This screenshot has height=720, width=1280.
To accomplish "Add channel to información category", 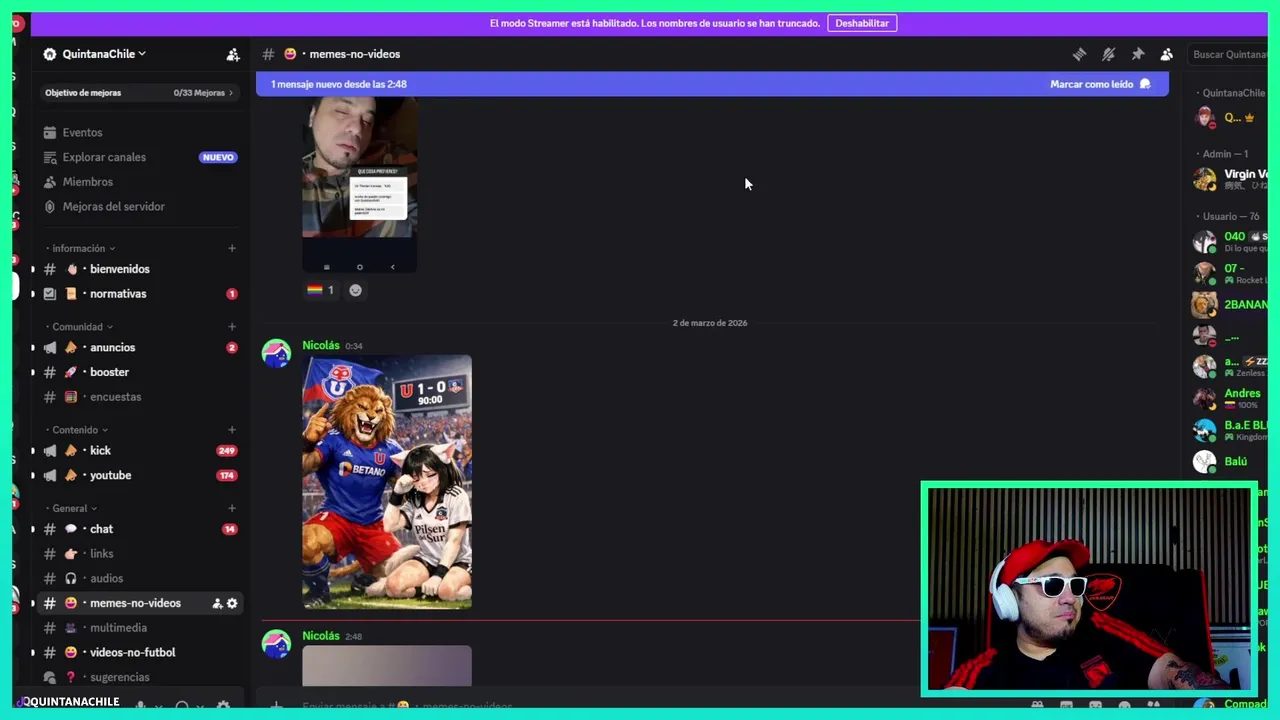I will (232, 248).
